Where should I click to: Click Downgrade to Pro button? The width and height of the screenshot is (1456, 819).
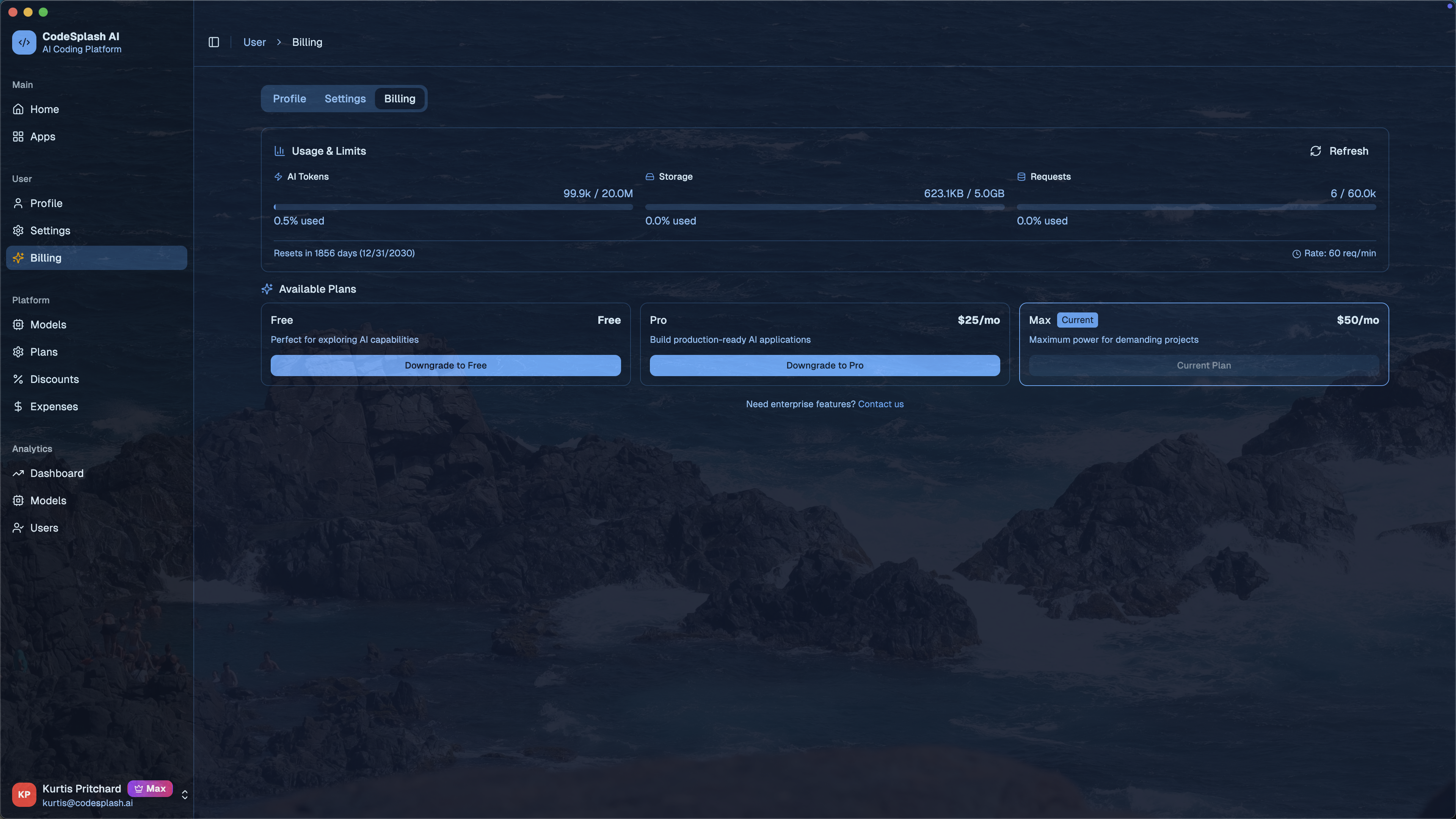[824, 365]
